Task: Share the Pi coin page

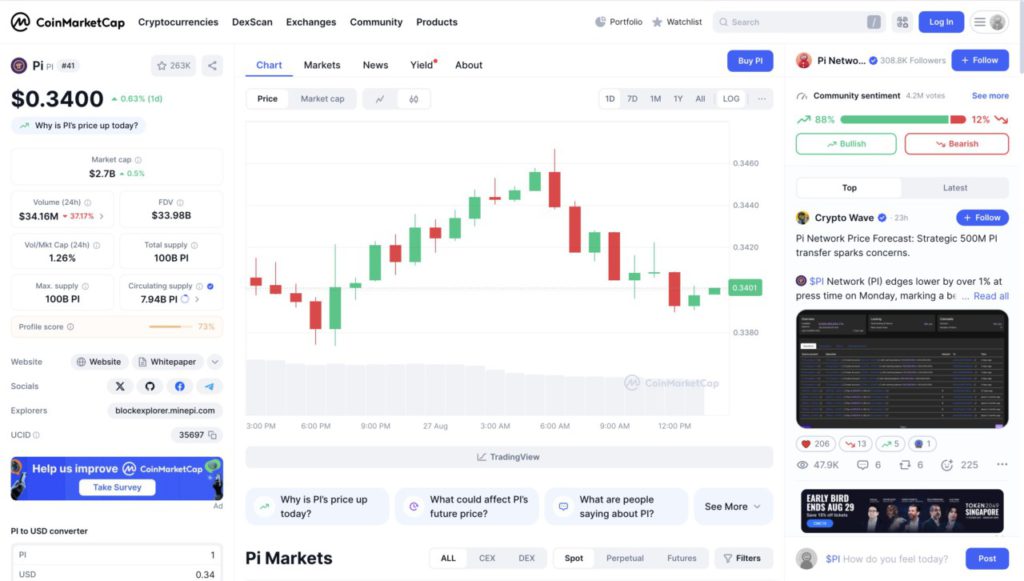Action: [212, 66]
